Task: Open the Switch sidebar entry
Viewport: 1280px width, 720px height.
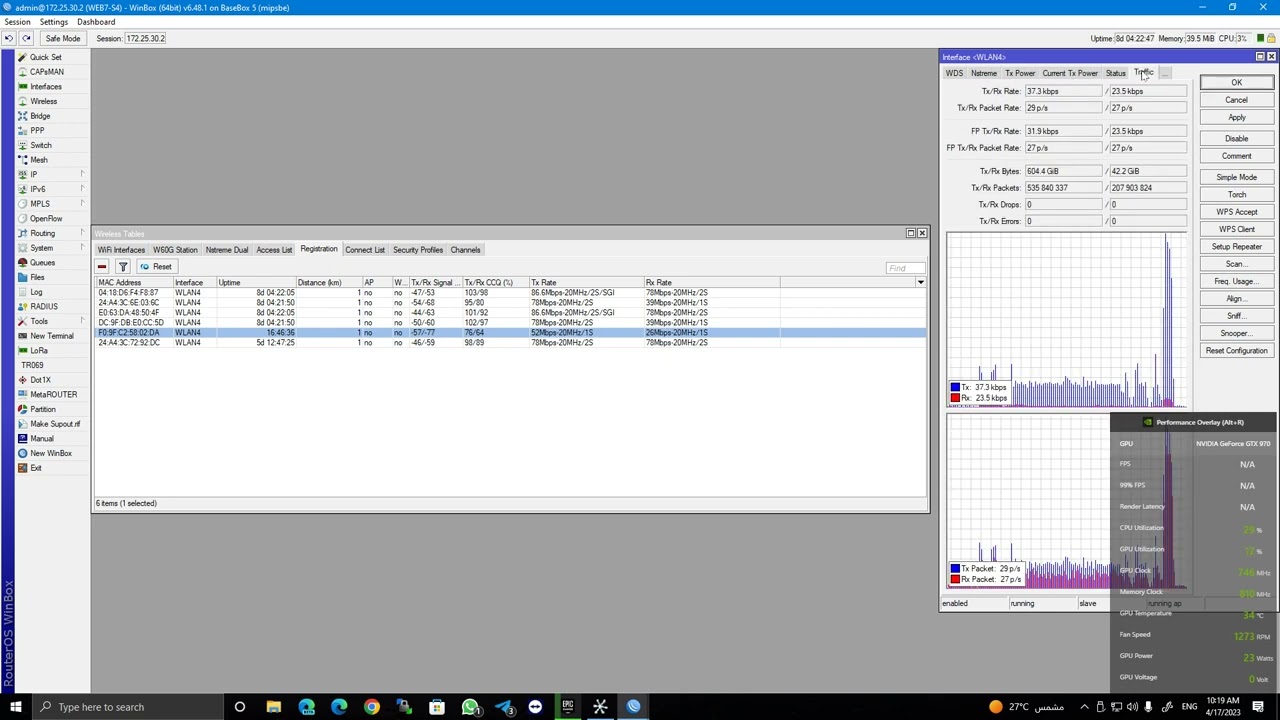Action: pyautogui.click(x=40, y=145)
